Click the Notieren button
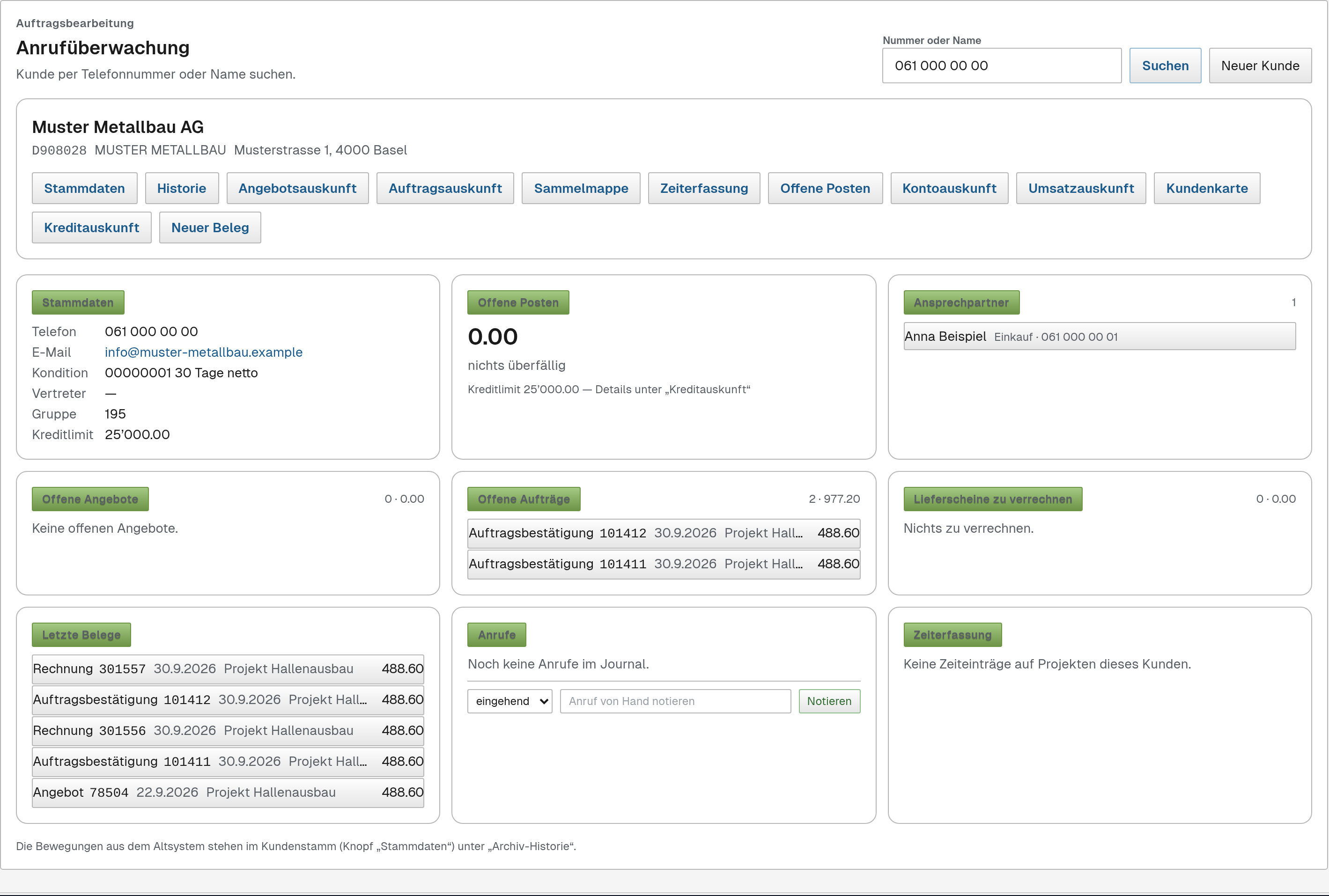Image resolution: width=1329 pixels, height=896 pixels. coord(829,701)
